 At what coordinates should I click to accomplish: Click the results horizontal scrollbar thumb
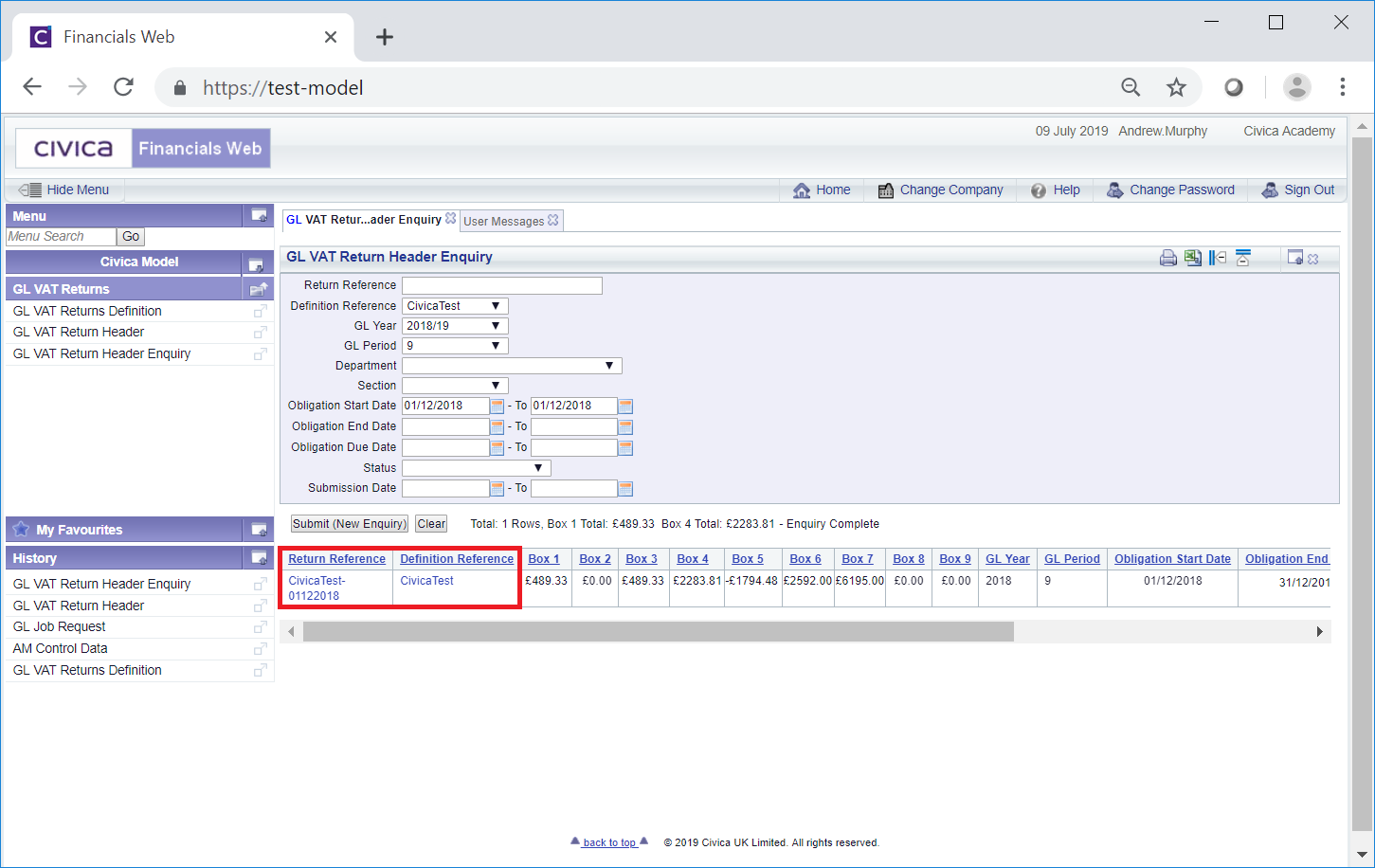click(x=658, y=632)
